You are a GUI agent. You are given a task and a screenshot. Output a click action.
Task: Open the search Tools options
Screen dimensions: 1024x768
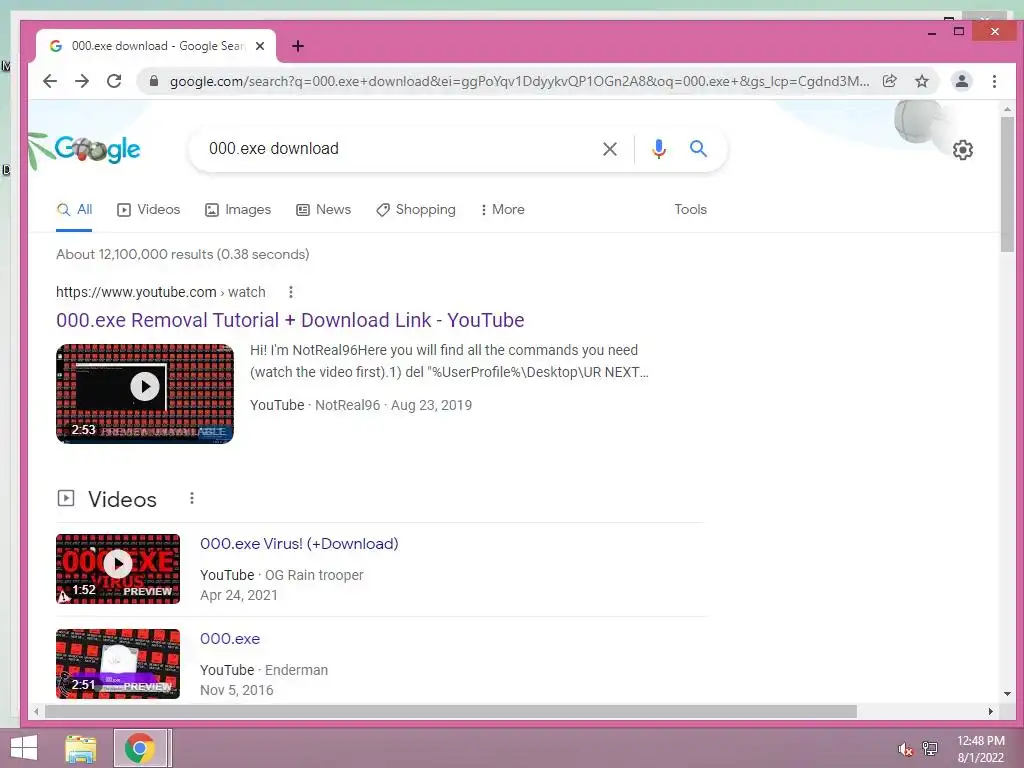point(690,210)
